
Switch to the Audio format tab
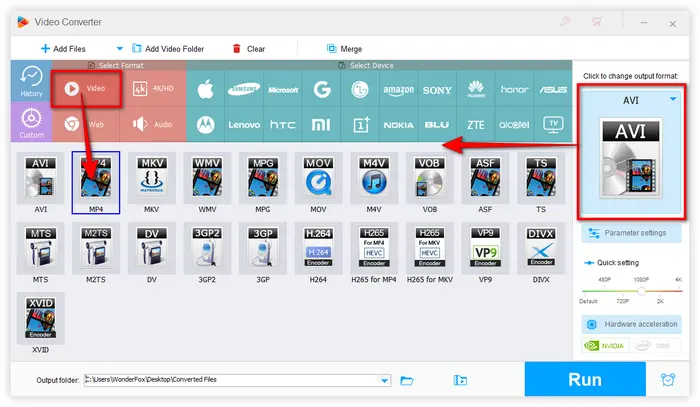pos(153,124)
